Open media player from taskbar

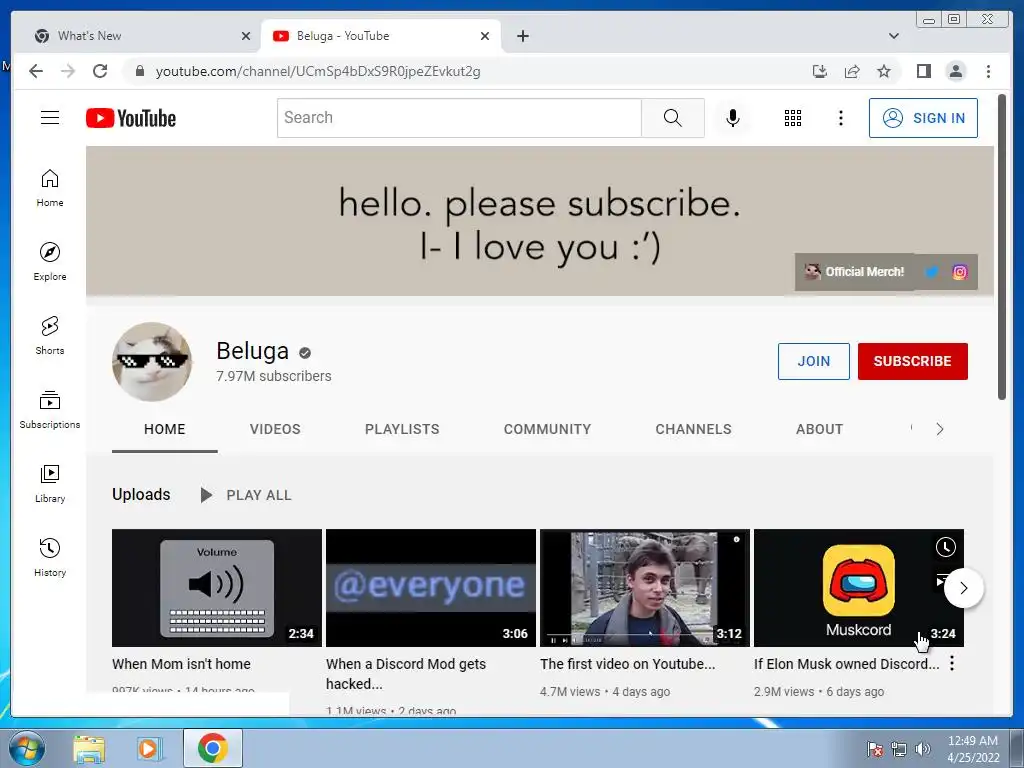click(x=148, y=748)
